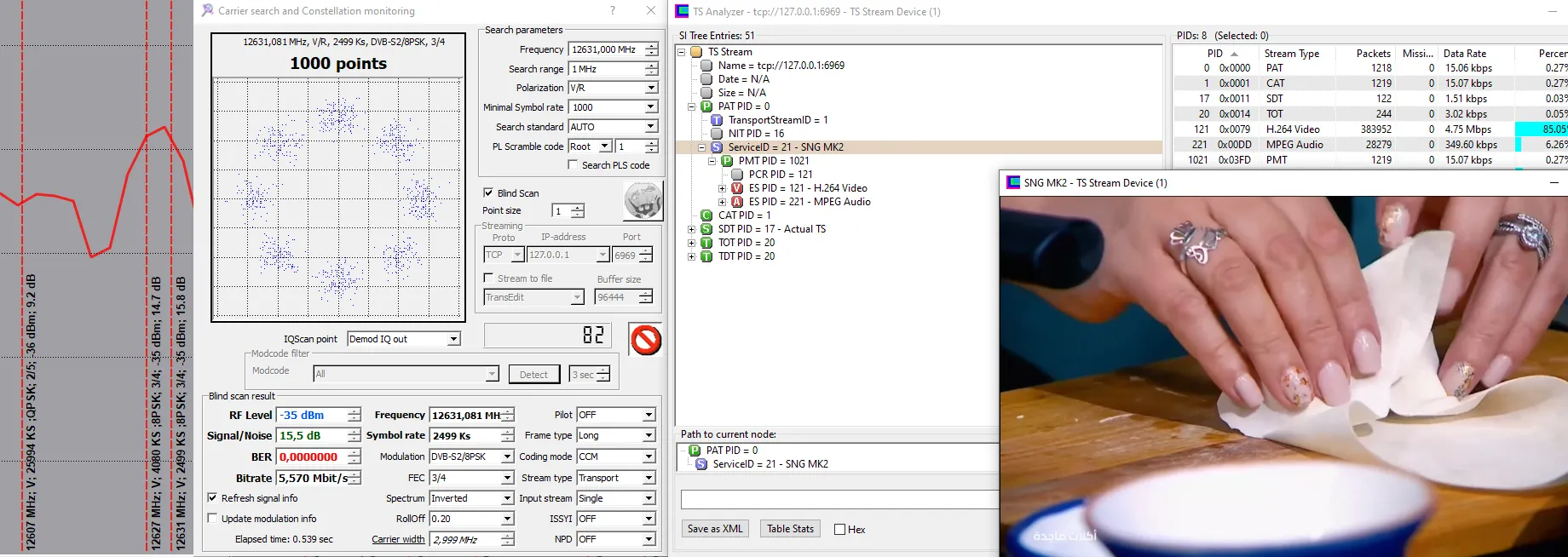Click the CAT PID 1 node icon

[706, 215]
